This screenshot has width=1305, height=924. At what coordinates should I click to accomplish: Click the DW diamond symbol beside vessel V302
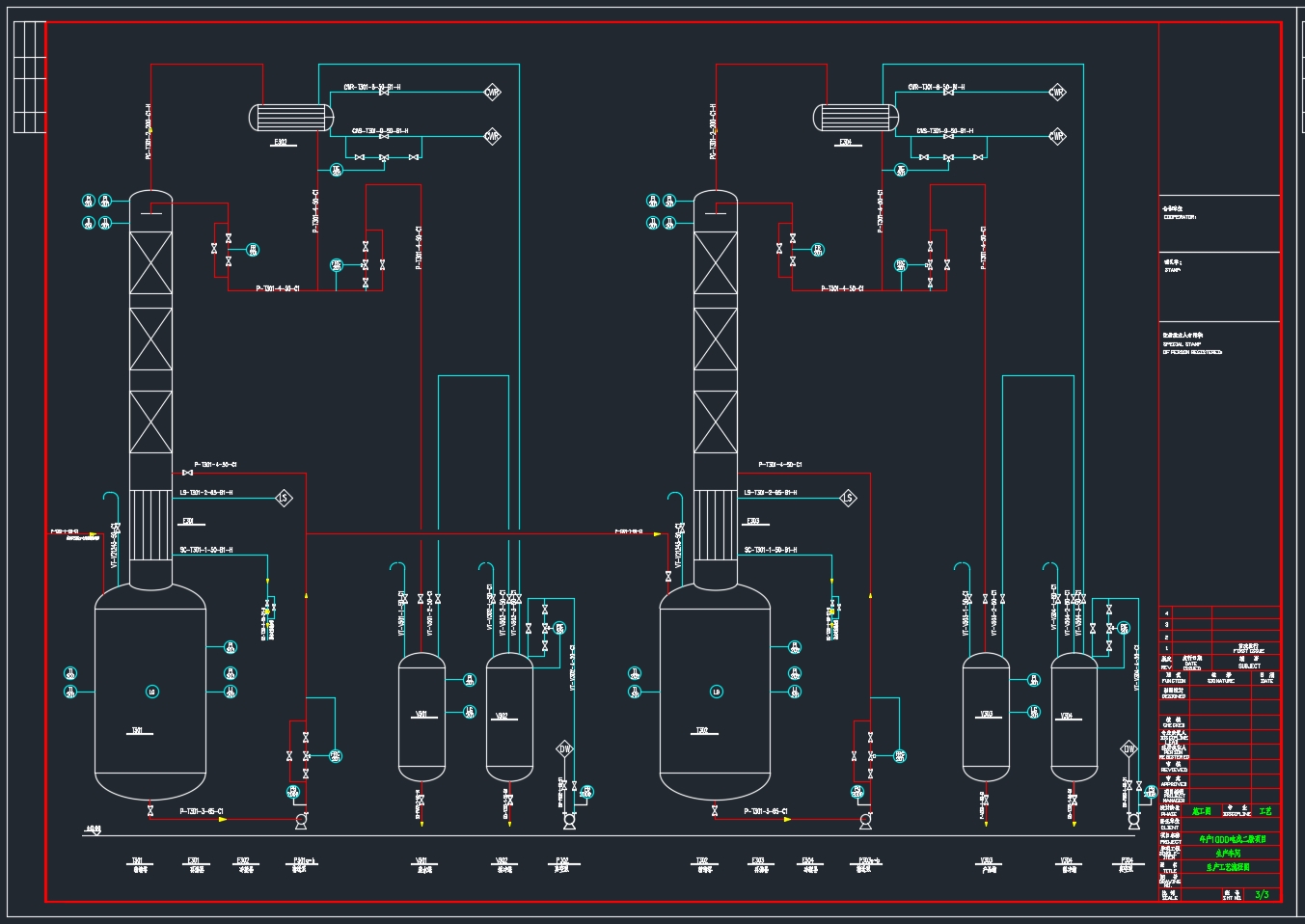pyautogui.click(x=565, y=748)
